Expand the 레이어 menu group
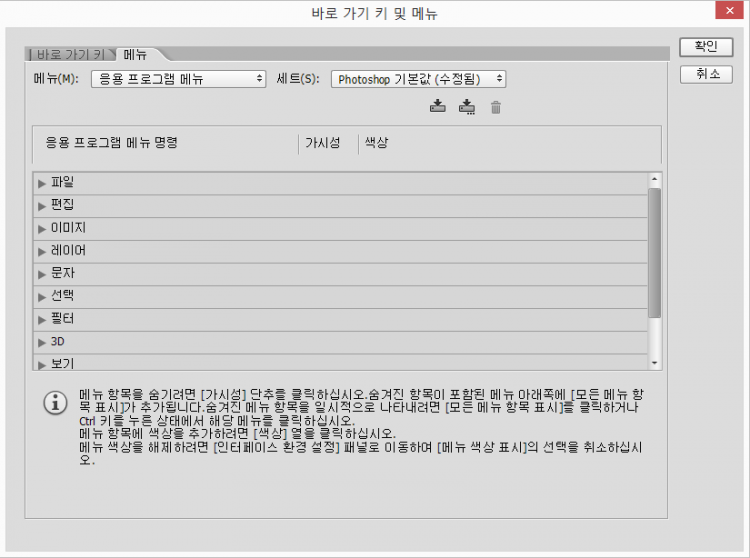Viewport: 750px width, 558px height. pos(42,251)
